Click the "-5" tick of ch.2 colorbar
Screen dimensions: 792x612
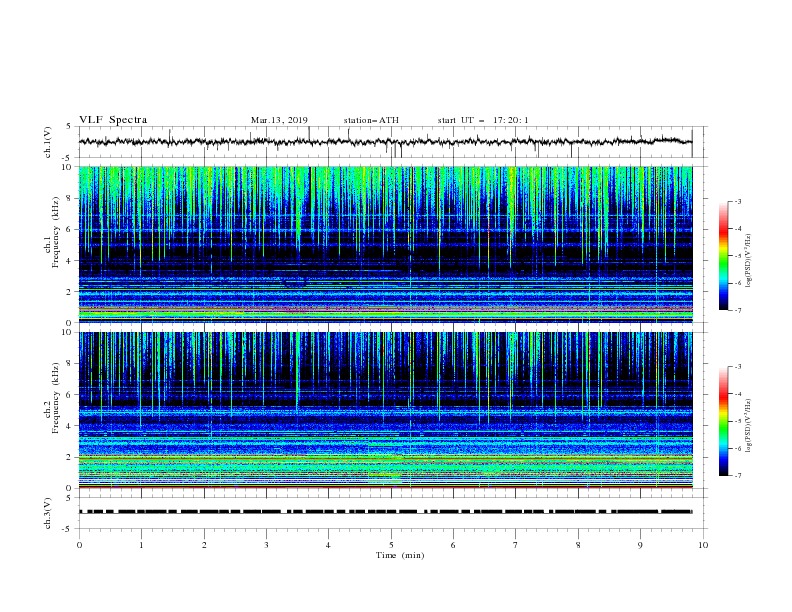point(737,421)
